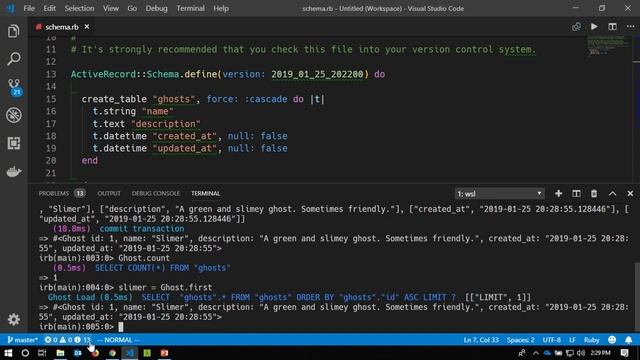Screen dimensions: 640x360
Task: Open Task View on taskbar
Action: [x=42, y=353]
